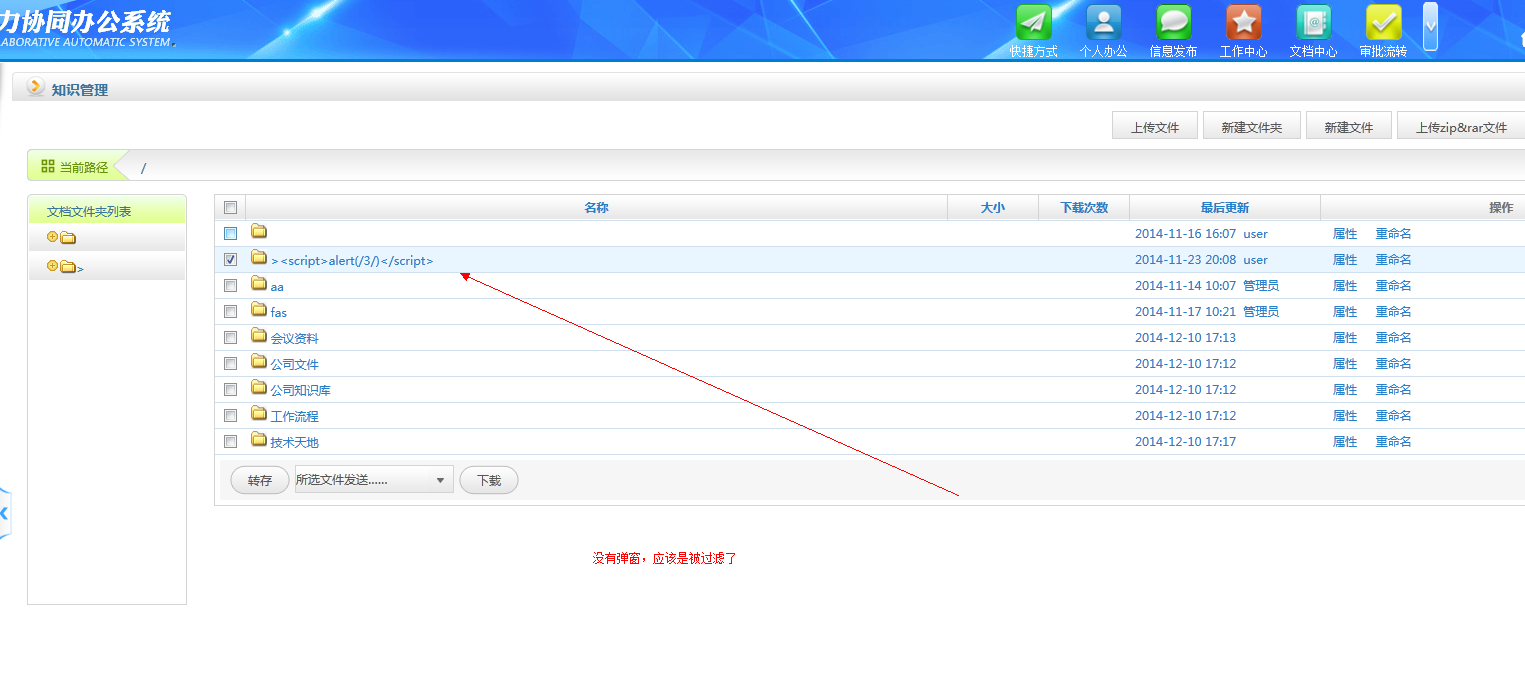Expand the second sidebar tree folder marked >

(x=52, y=266)
